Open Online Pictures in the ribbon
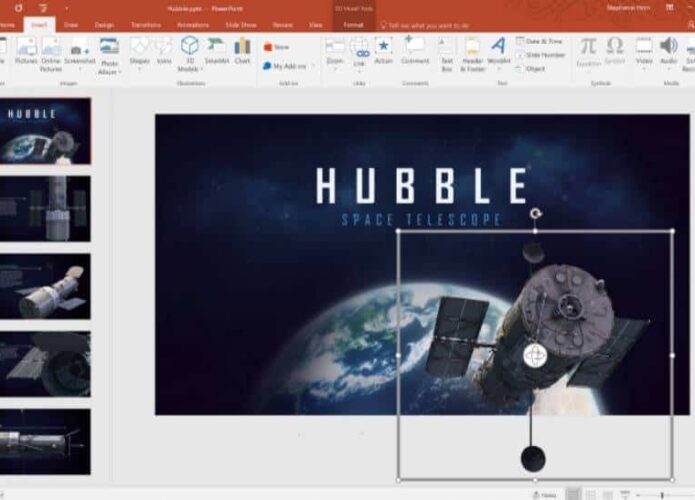The image size is (695, 500). pyautogui.click(x=51, y=54)
